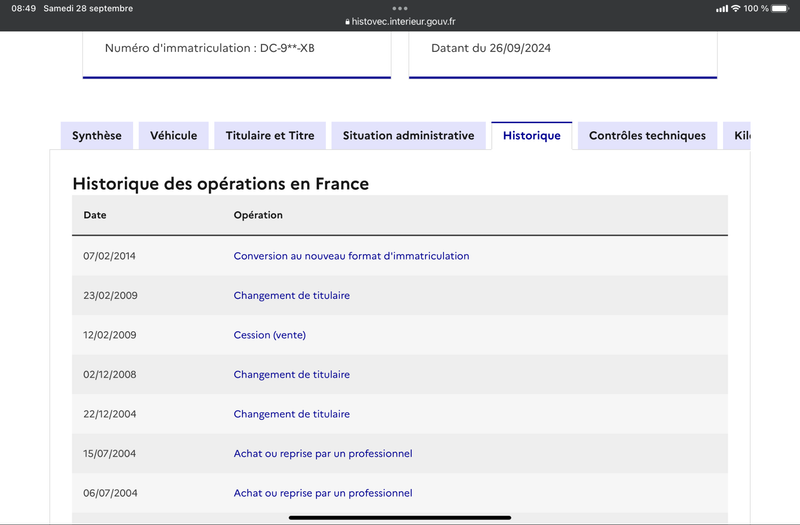This screenshot has height=525, width=800.
Task: Tap the battery status icon
Action: [781, 8]
